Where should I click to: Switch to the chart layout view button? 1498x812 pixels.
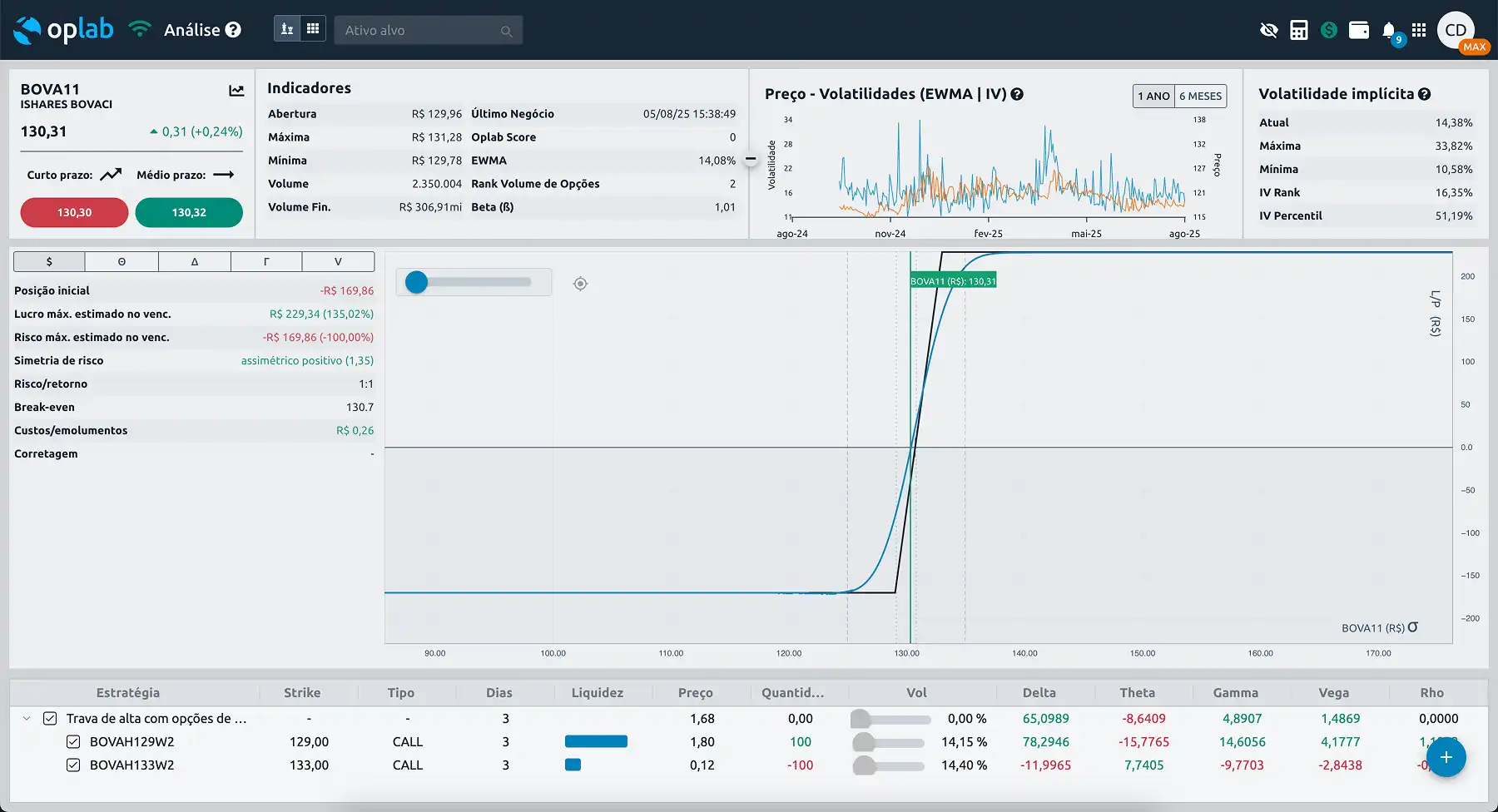click(287, 29)
